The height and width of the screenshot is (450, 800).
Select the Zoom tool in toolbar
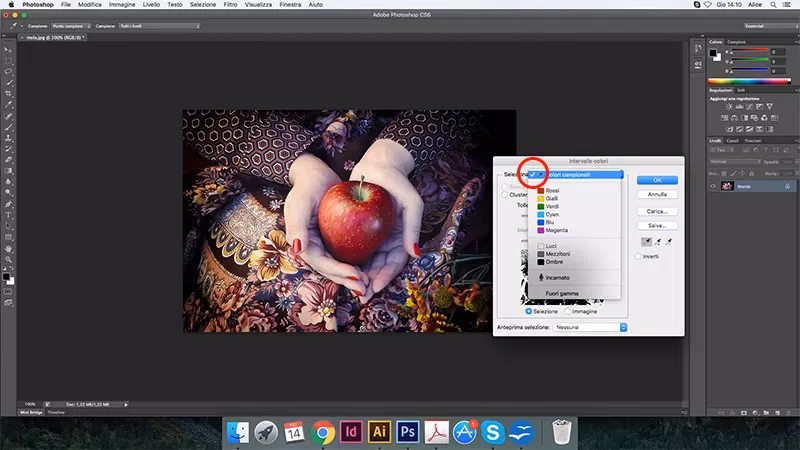click(8, 258)
